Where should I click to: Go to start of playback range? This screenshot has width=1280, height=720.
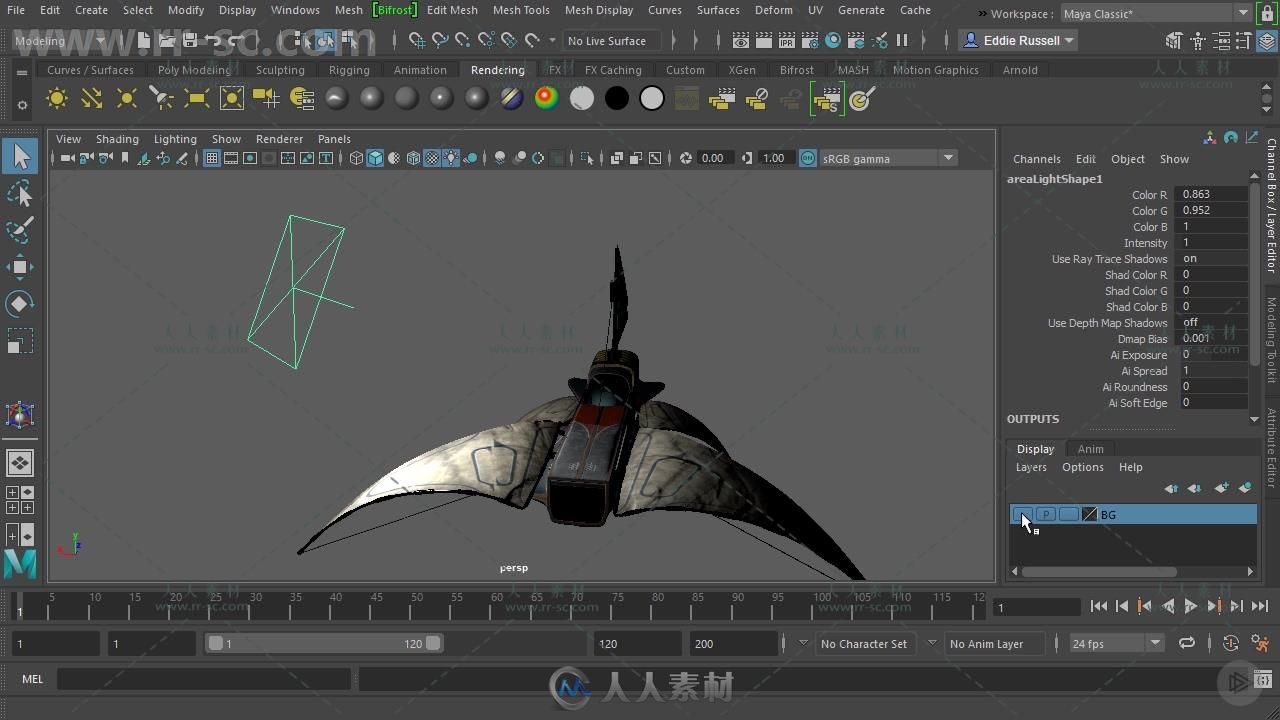pyautogui.click(x=1099, y=606)
